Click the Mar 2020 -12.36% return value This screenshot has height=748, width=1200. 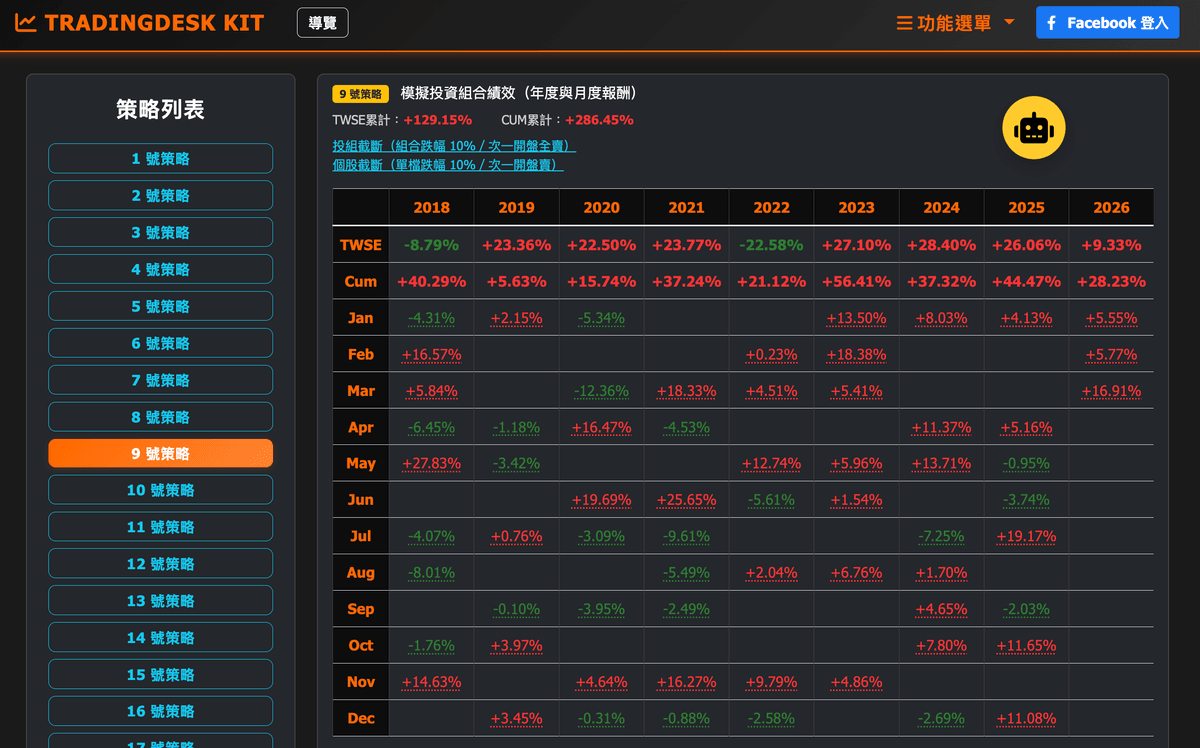[x=601, y=391]
